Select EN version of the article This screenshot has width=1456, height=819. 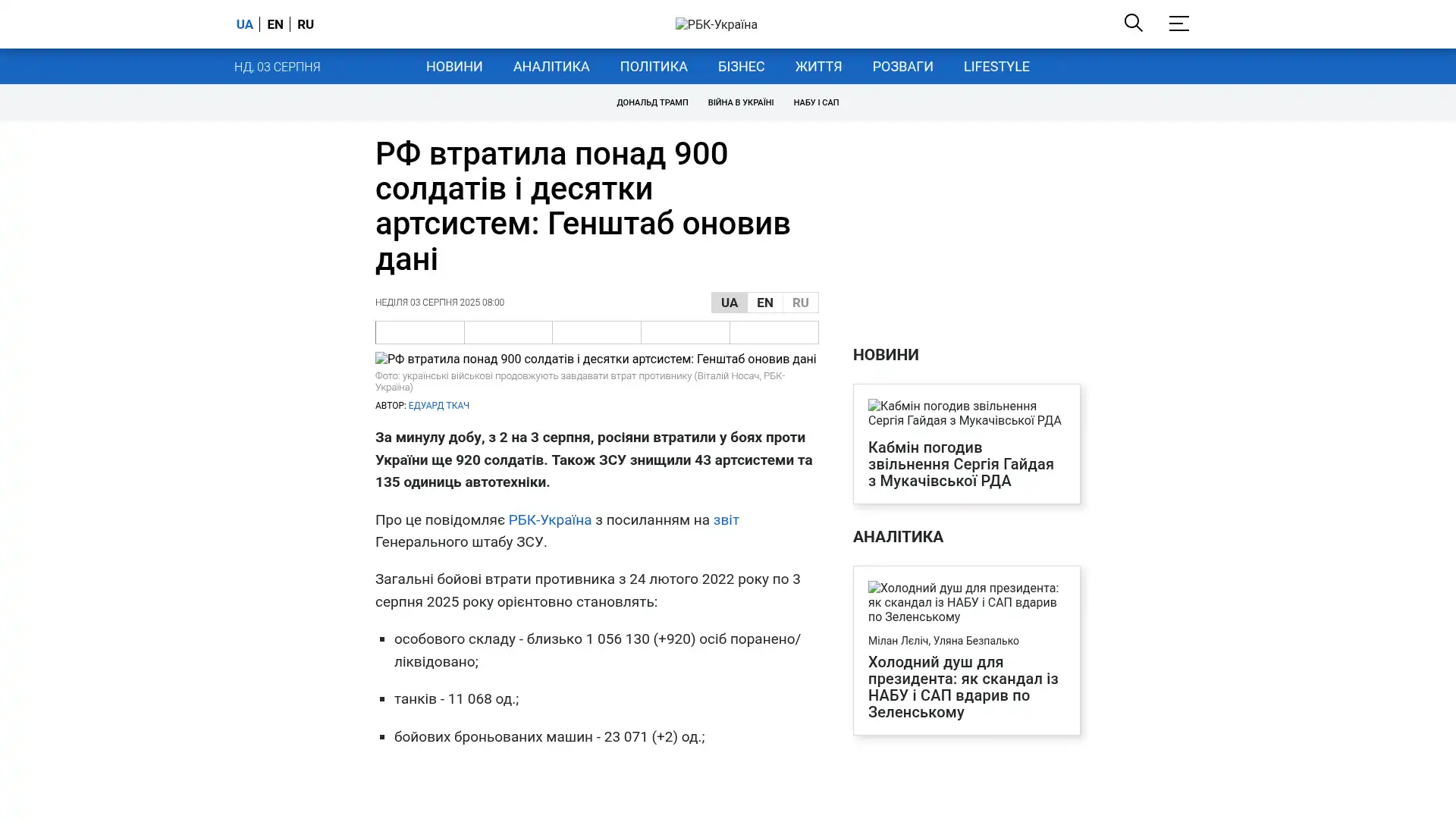click(x=764, y=303)
